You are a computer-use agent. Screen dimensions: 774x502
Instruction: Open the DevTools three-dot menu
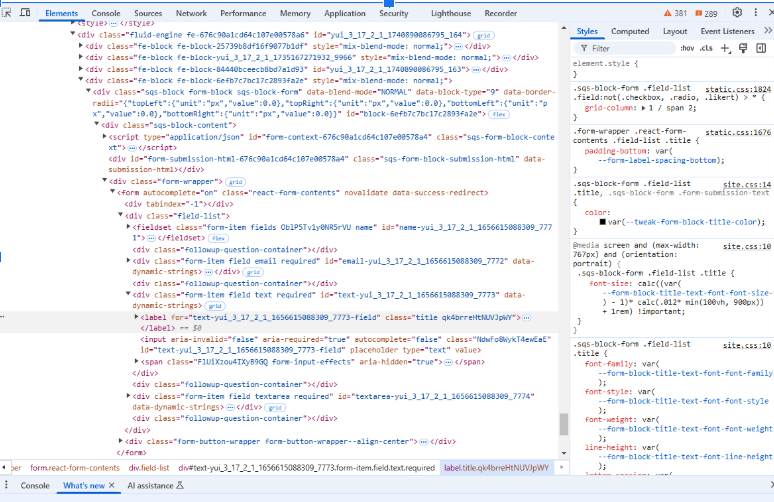click(756, 12)
